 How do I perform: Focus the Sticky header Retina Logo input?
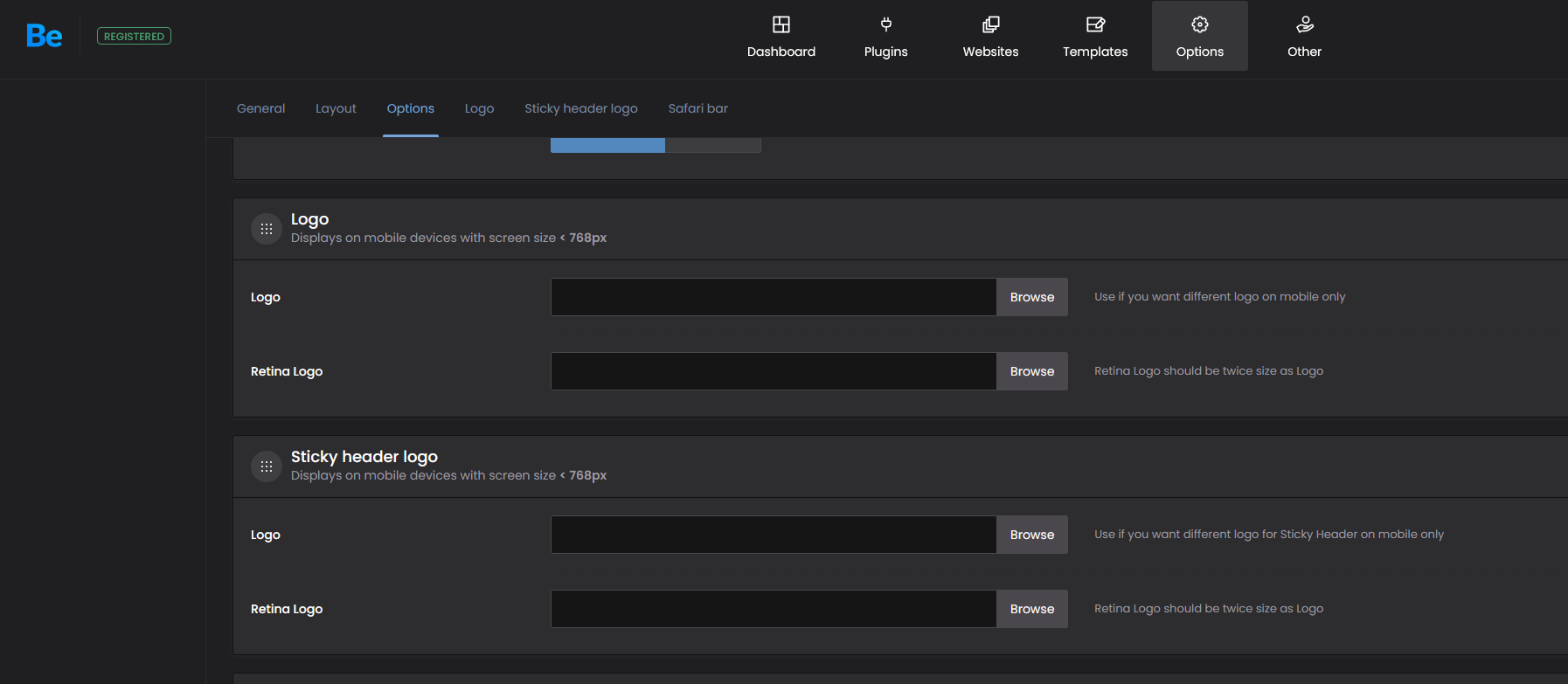774,609
